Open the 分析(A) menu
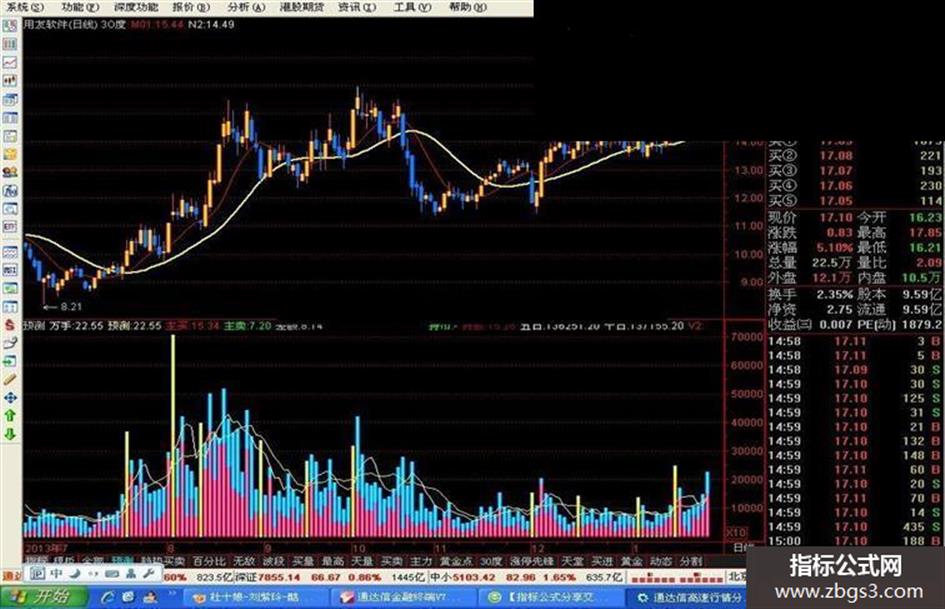The width and height of the screenshot is (945, 609). (246, 7)
